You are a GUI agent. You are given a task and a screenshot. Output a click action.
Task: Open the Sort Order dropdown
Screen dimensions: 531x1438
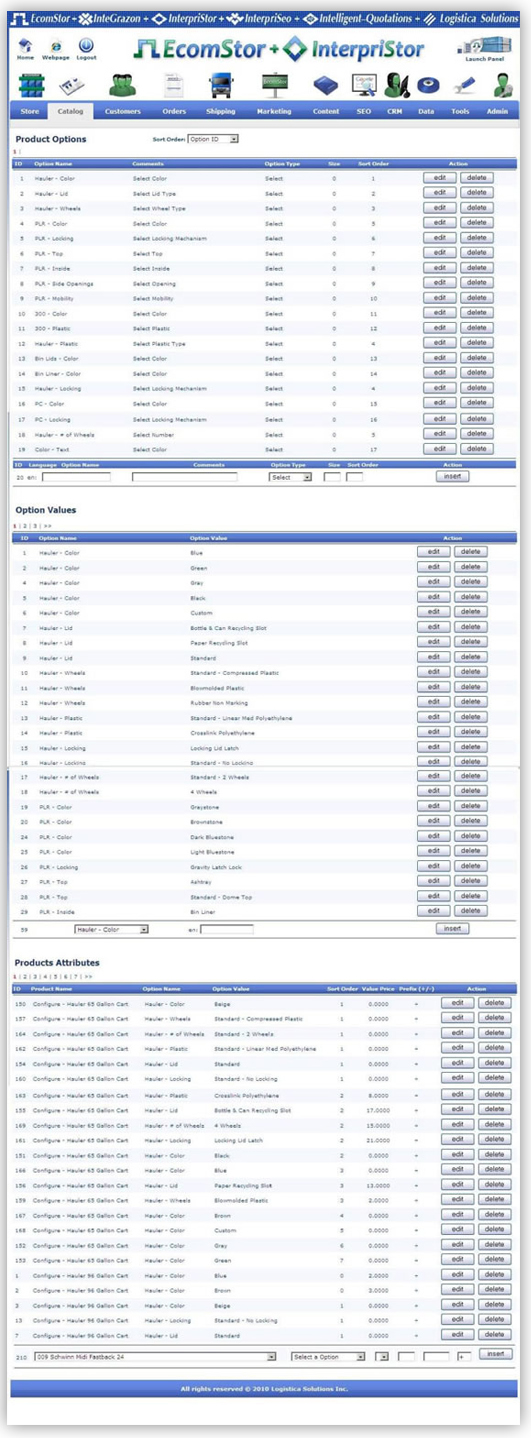[213, 139]
